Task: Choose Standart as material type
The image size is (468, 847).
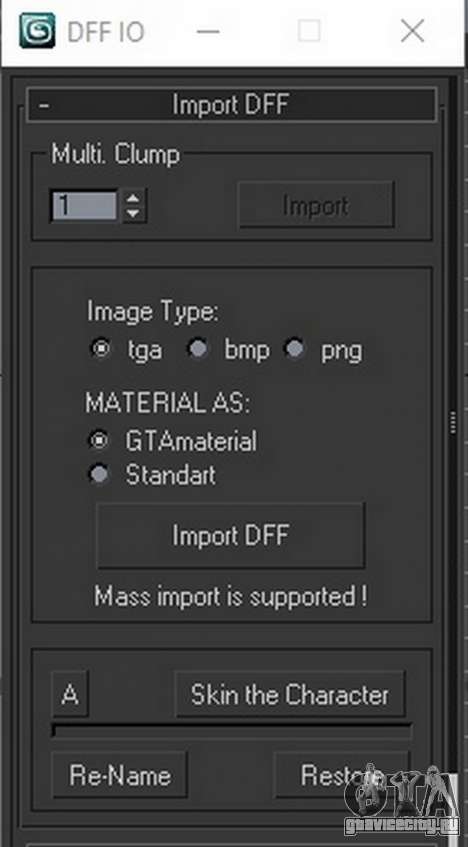Action: click(x=98, y=475)
